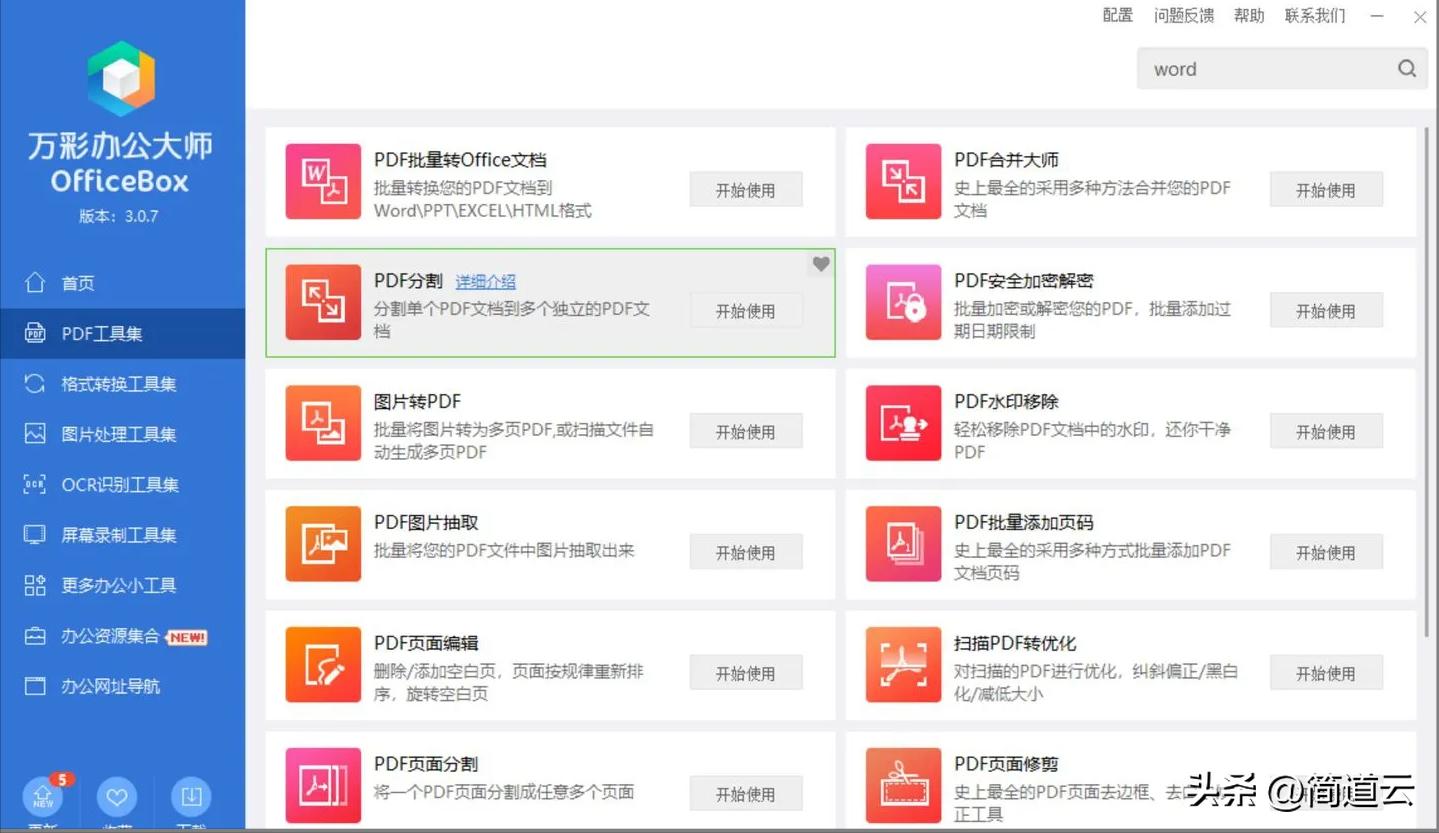
Task: Open the PDF页面编辑 pen icon
Action: [322, 665]
